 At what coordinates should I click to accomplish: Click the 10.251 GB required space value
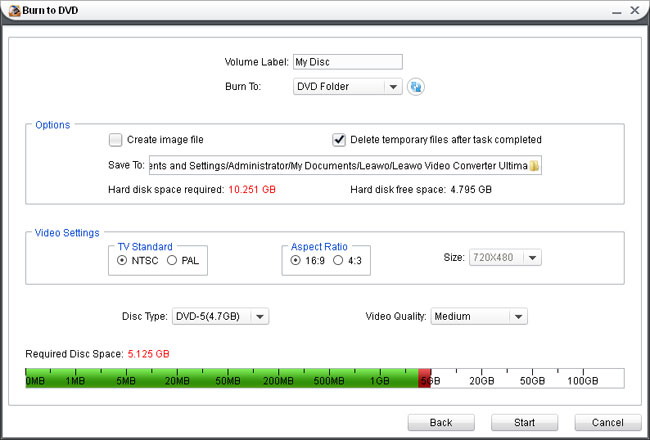tap(252, 190)
